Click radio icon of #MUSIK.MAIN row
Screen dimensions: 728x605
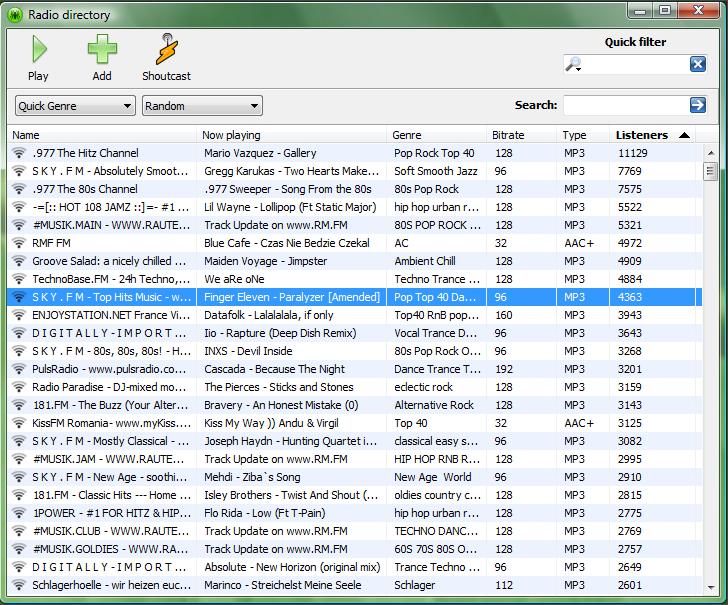coord(19,225)
